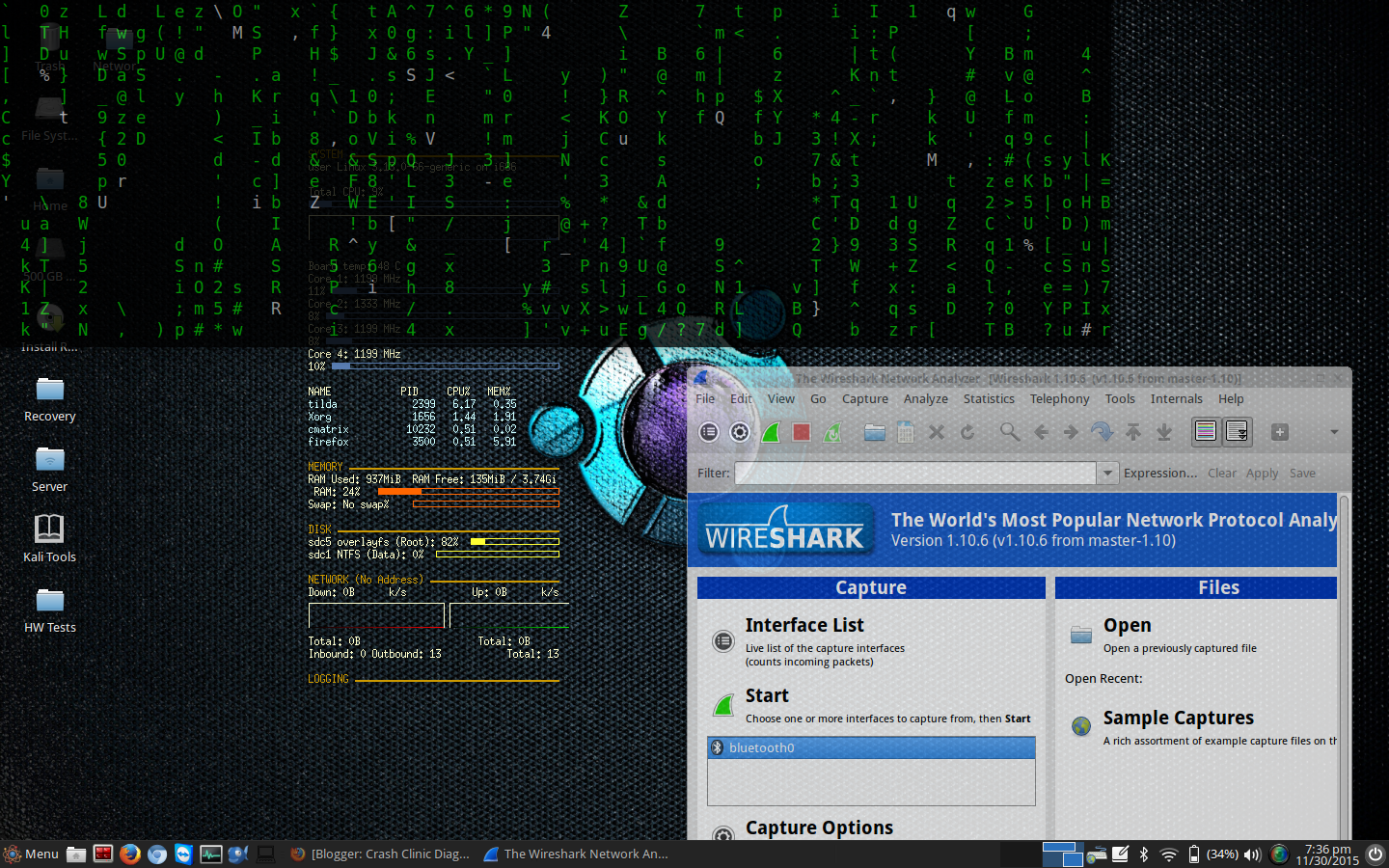Screen dimensions: 1389x868
Task: Click the Filter input field
Action: 915,473
